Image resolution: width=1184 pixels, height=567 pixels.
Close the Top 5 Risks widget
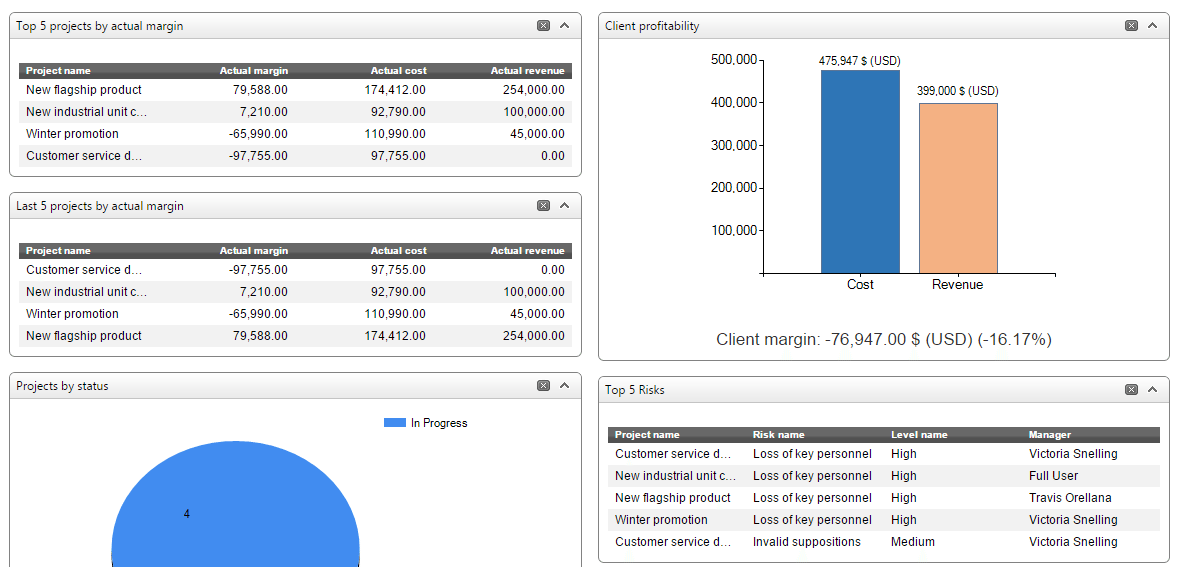pos(1131,390)
